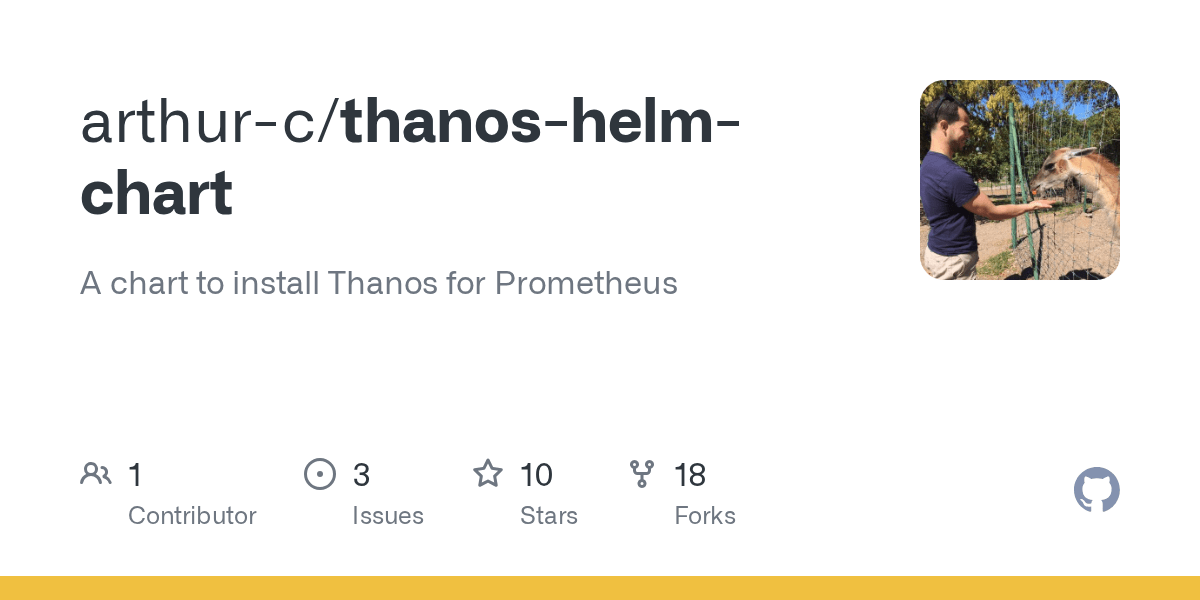Click the forks count 18
Viewport: 1200px width, 600px height.
[x=690, y=475]
